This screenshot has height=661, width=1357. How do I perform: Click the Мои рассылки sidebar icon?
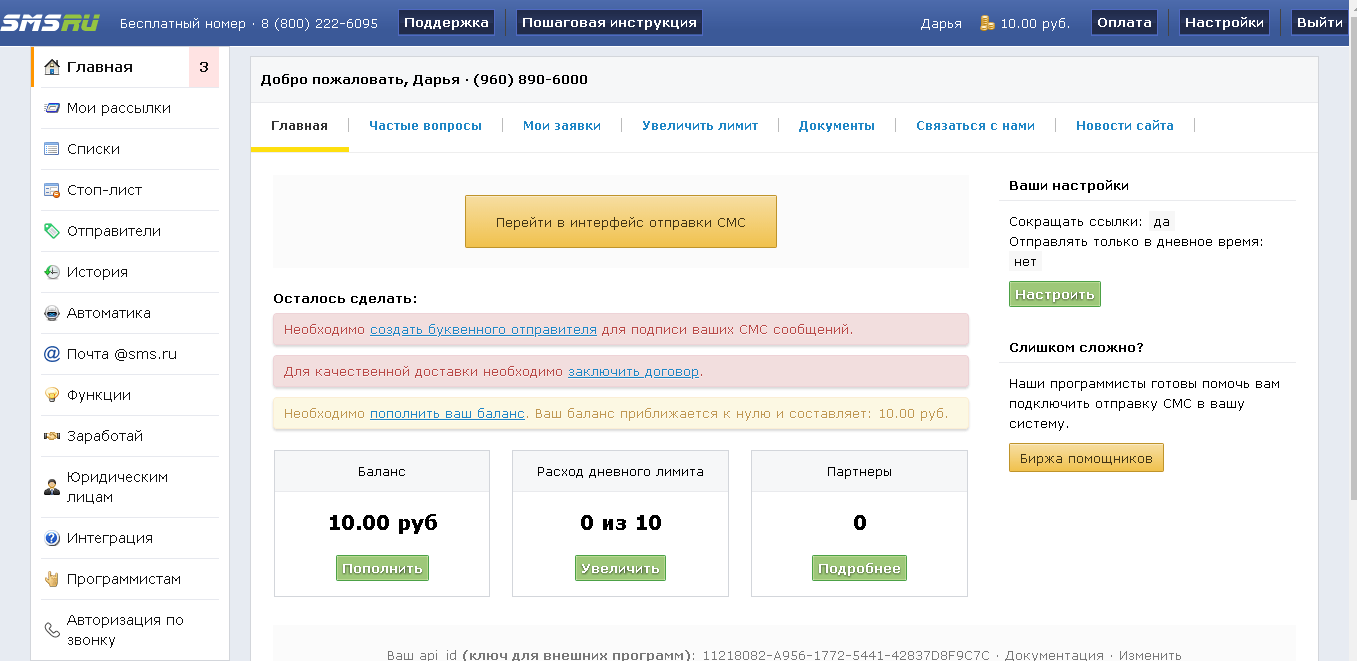click(x=52, y=108)
